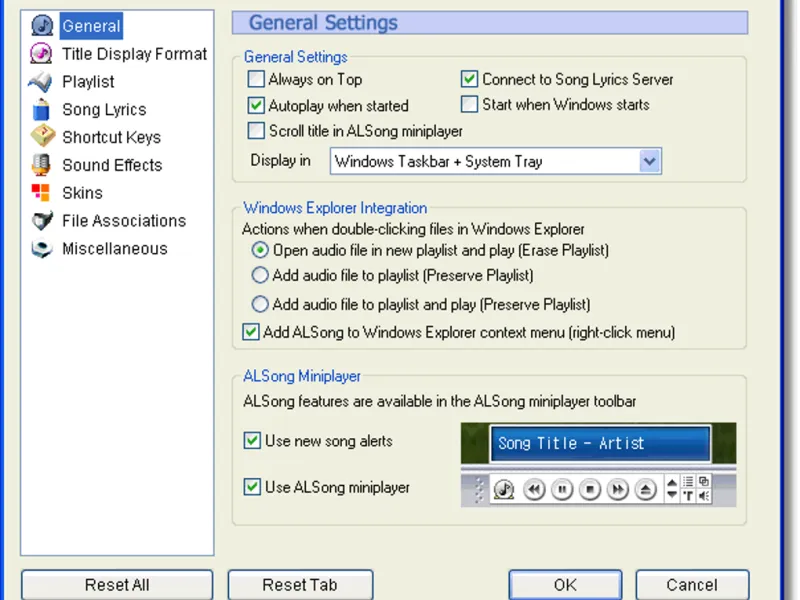Click the pause button in miniplayer preview
Viewport: 800px width, 600px height.
pos(562,490)
